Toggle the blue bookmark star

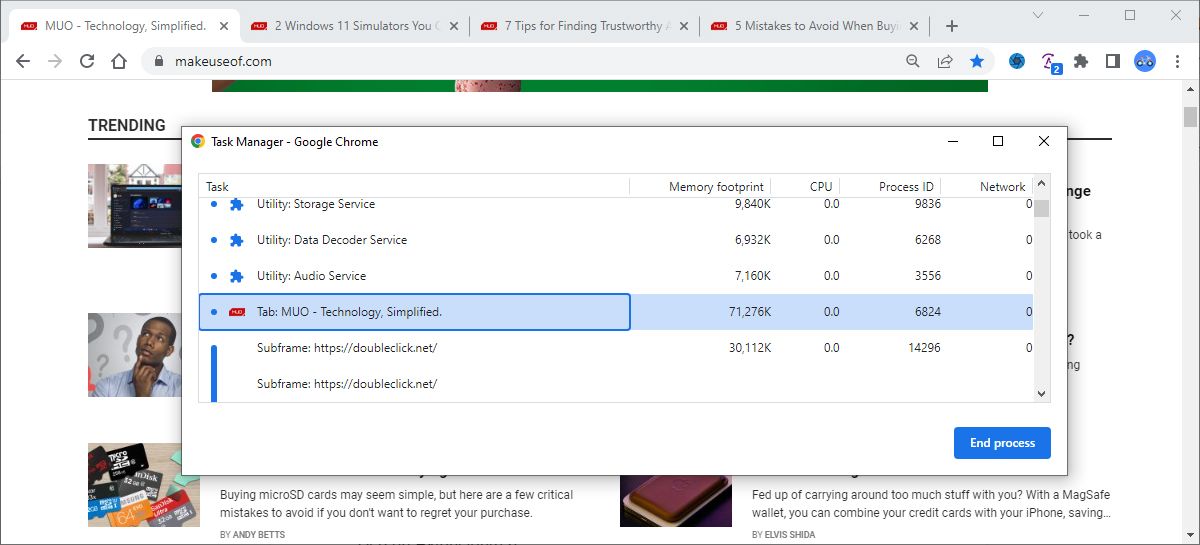[977, 61]
